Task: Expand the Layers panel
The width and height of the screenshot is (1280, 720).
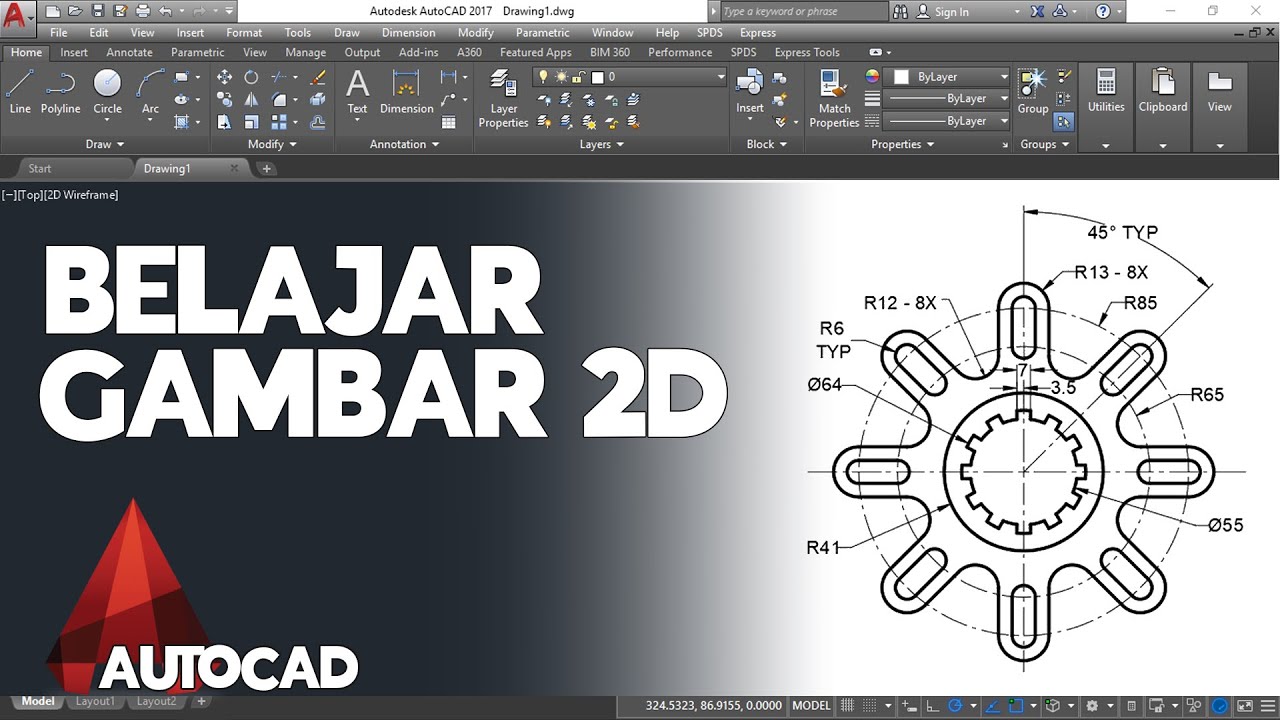Action: point(601,144)
